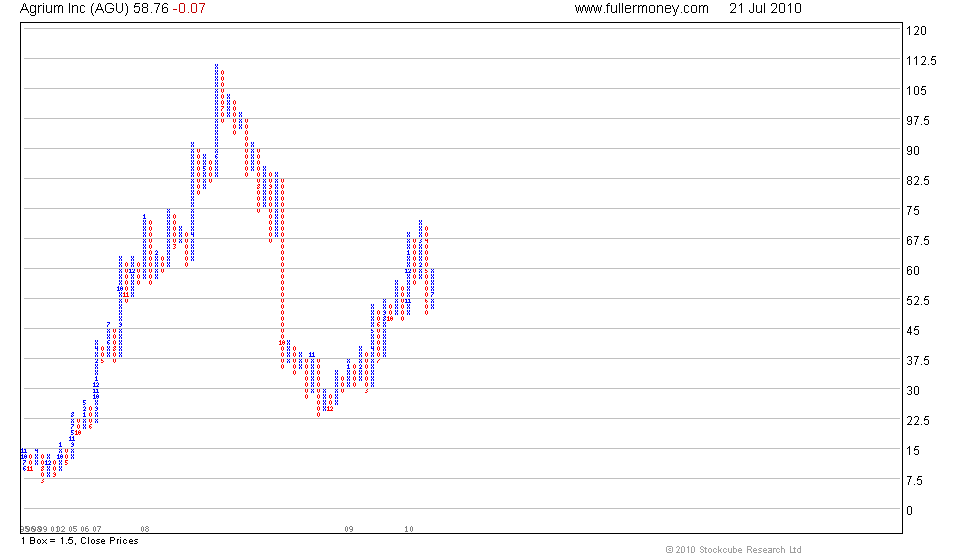Click the 105 price axis label
Viewport: 980px width, 560px height.
pos(916,91)
